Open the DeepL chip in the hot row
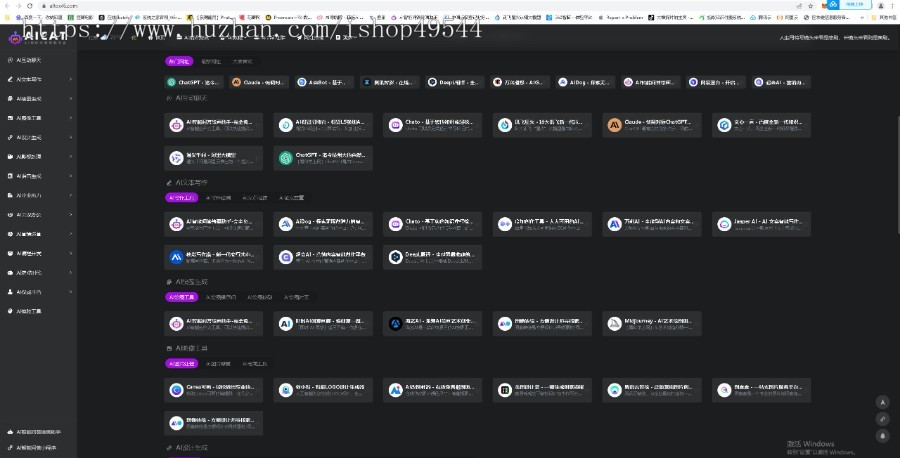The image size is (900, 458). (455, 82)
